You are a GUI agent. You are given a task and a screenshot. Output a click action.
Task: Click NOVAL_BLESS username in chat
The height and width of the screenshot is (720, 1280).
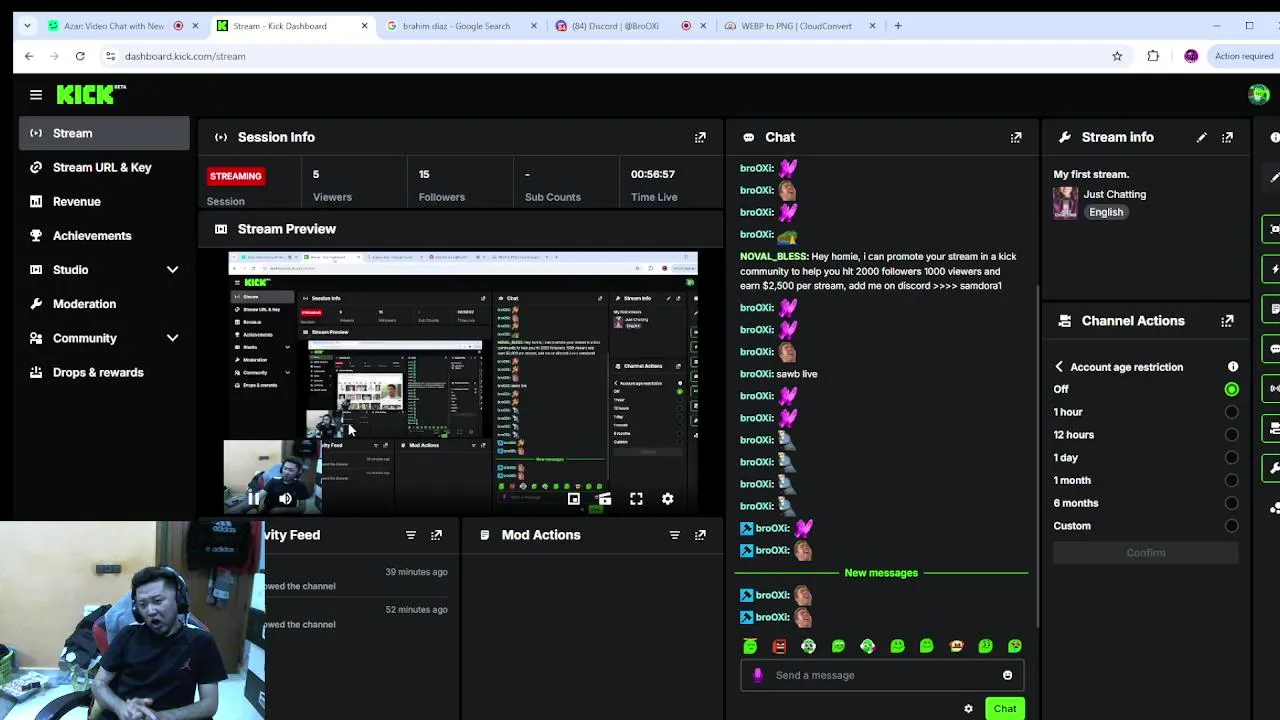(x=773, y=257)
